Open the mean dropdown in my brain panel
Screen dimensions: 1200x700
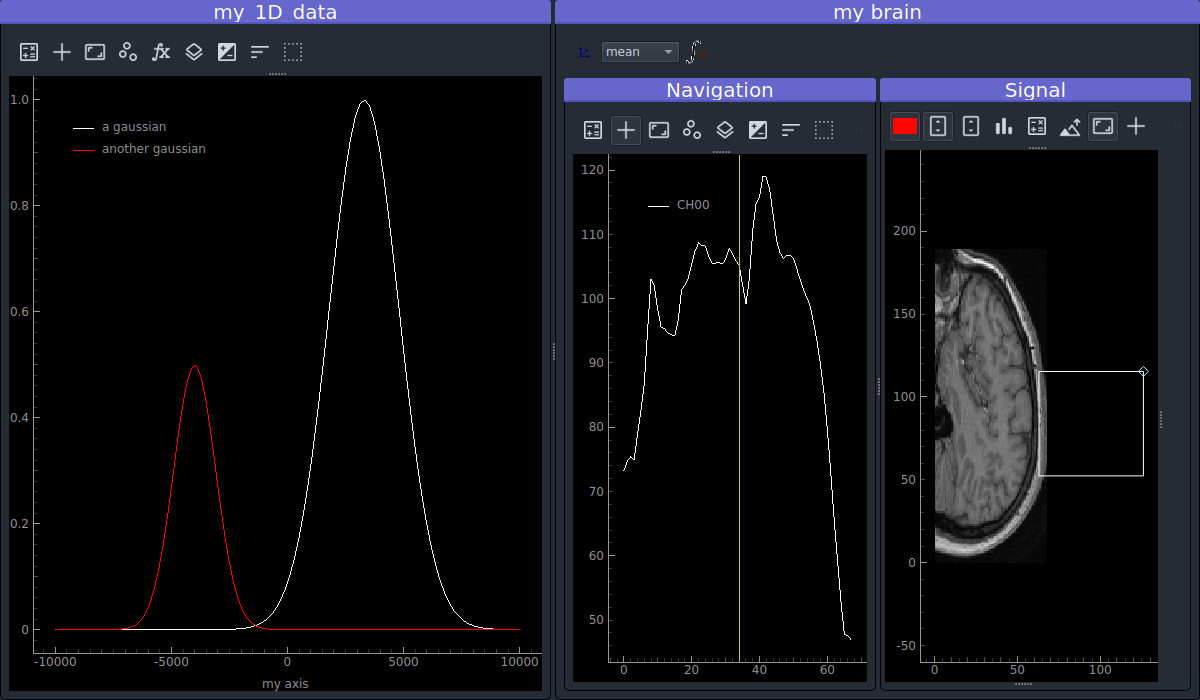640,52
